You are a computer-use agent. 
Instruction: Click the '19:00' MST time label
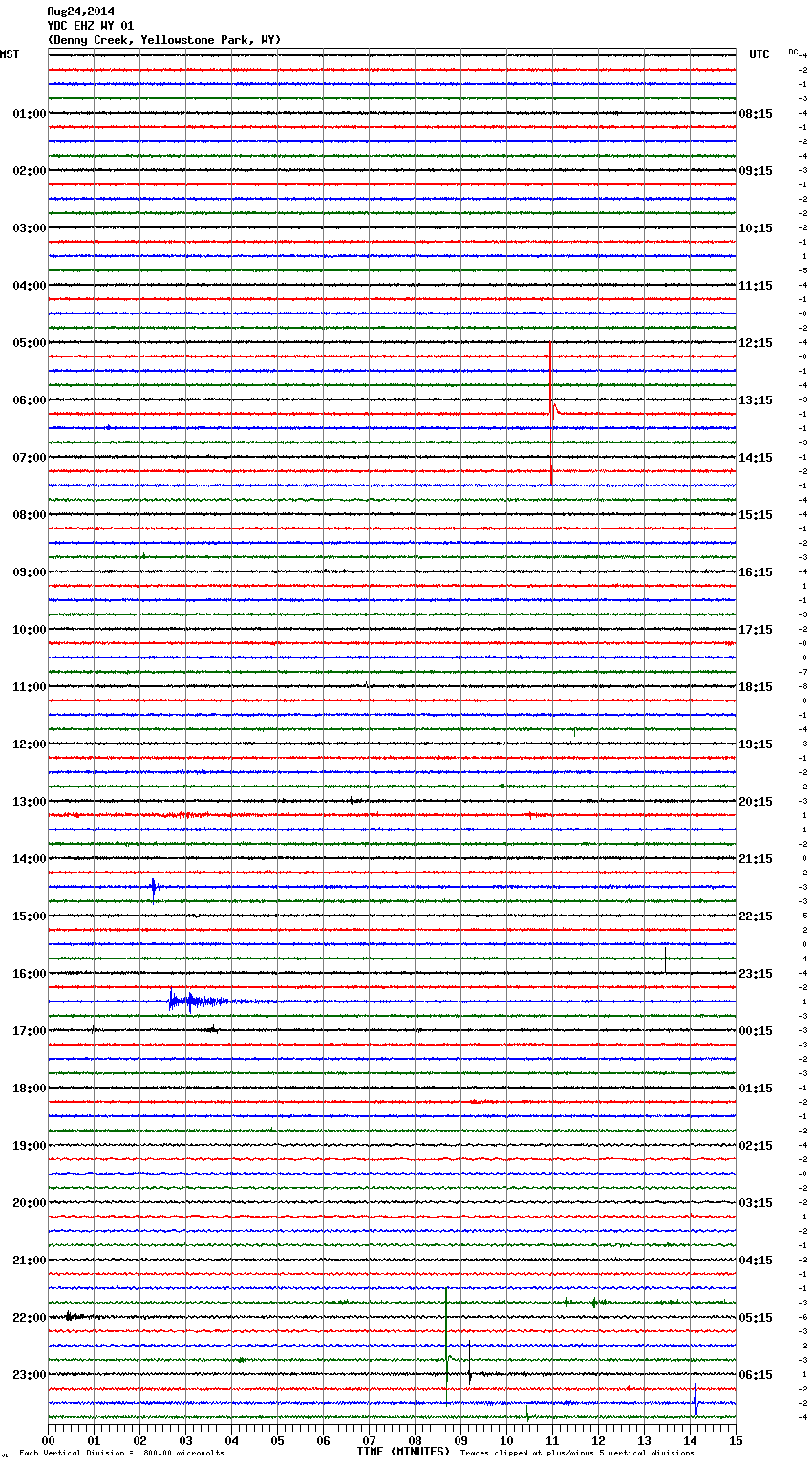pos(29,1146)
